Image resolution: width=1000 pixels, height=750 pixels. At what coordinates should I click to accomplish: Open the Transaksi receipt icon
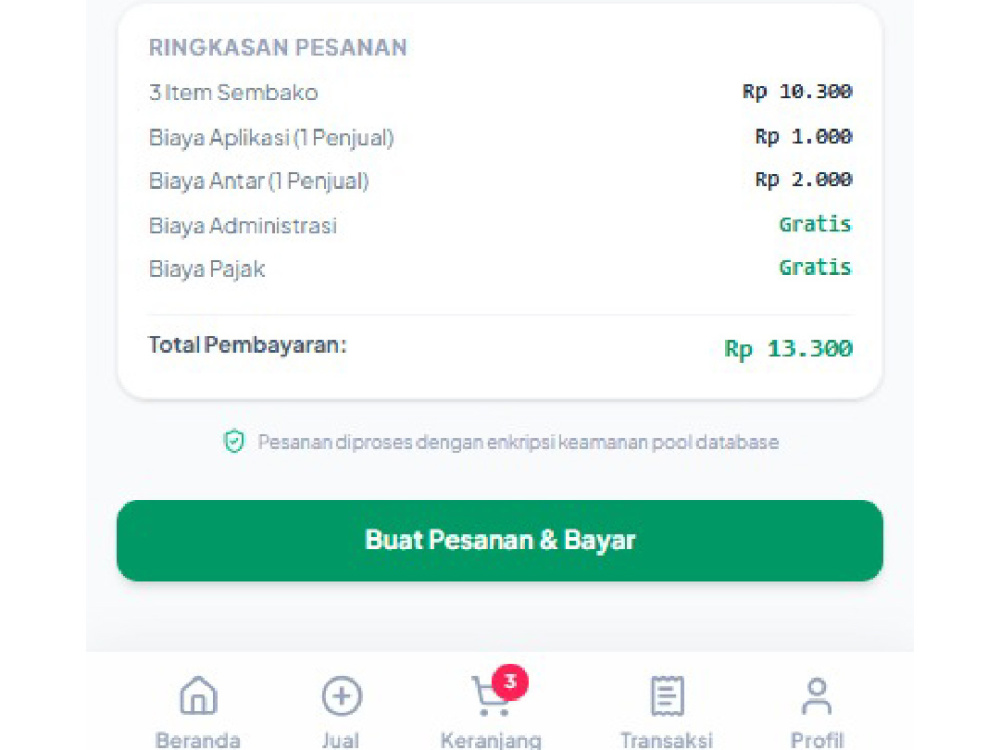[x=667, y=695]
